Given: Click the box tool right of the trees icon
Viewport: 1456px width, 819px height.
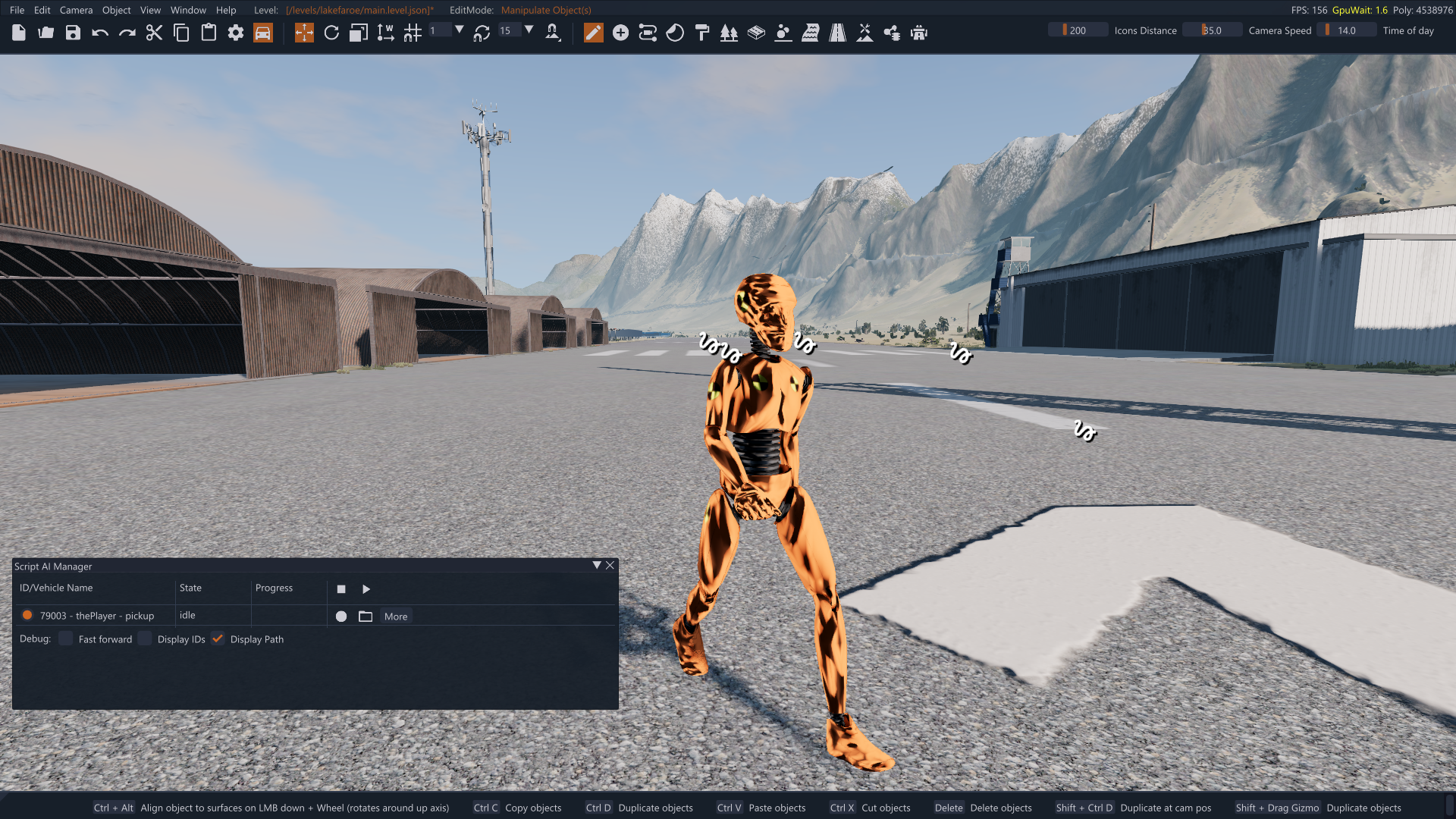Looking at the screenshot, I should [756, 33].
